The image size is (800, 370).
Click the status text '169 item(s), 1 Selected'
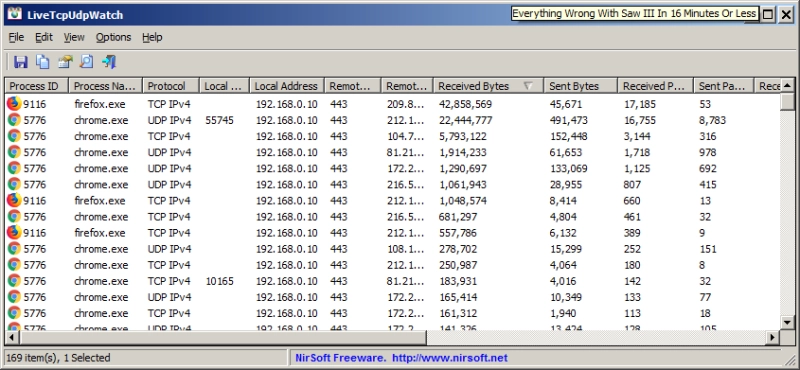point(58,358)
